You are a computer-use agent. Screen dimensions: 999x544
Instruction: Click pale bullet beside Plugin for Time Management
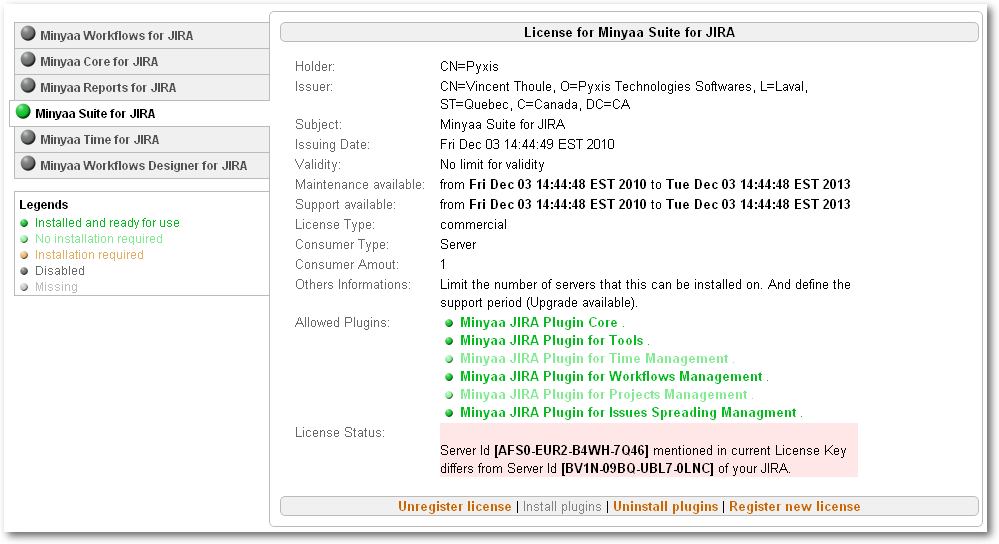449,359
